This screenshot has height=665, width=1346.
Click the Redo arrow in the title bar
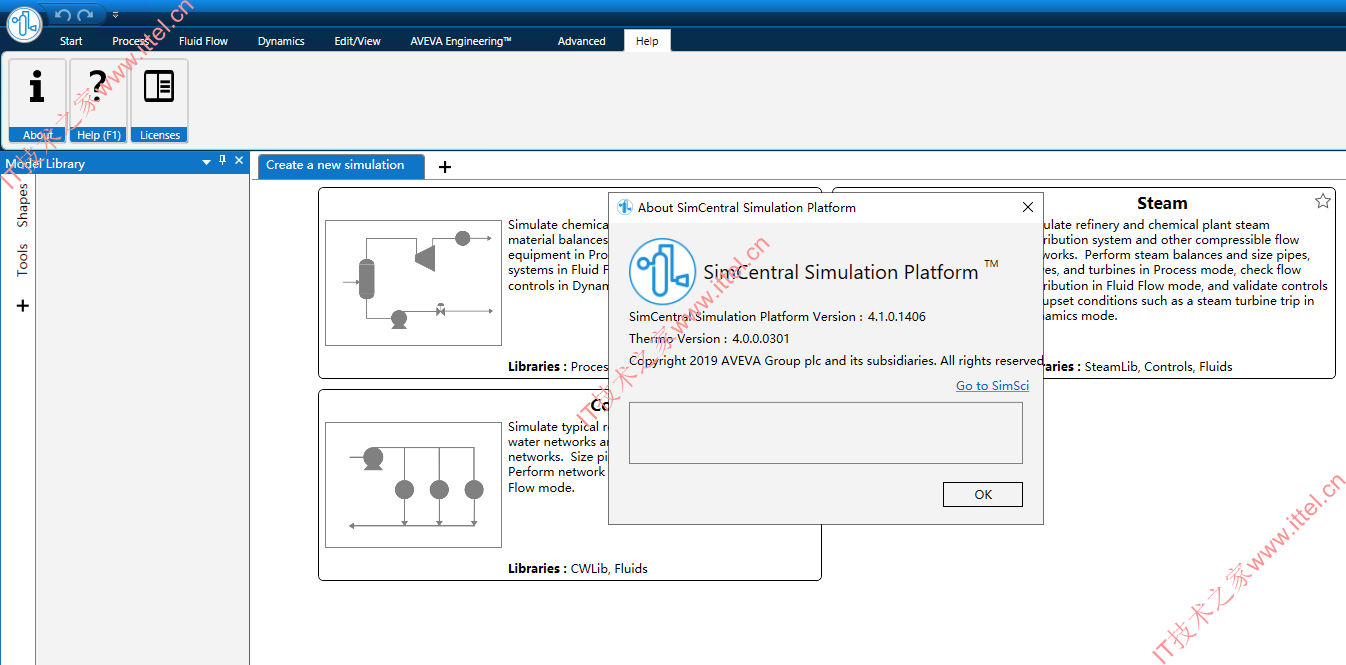(86, 15)
